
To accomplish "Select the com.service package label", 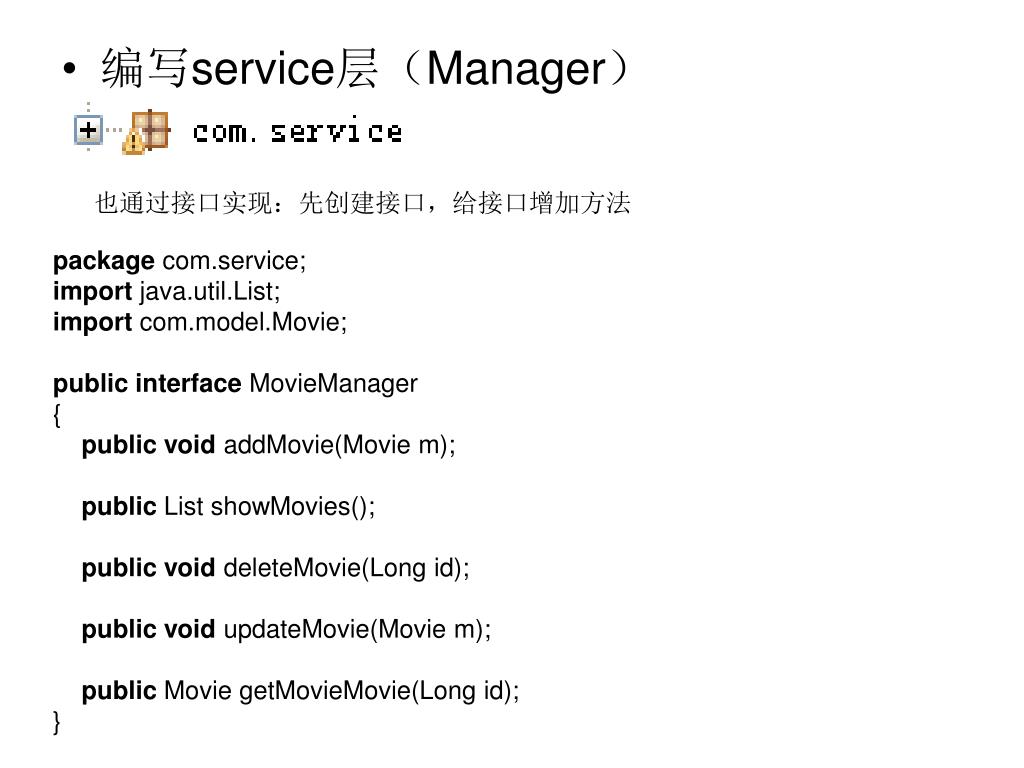I will [297, 131].
